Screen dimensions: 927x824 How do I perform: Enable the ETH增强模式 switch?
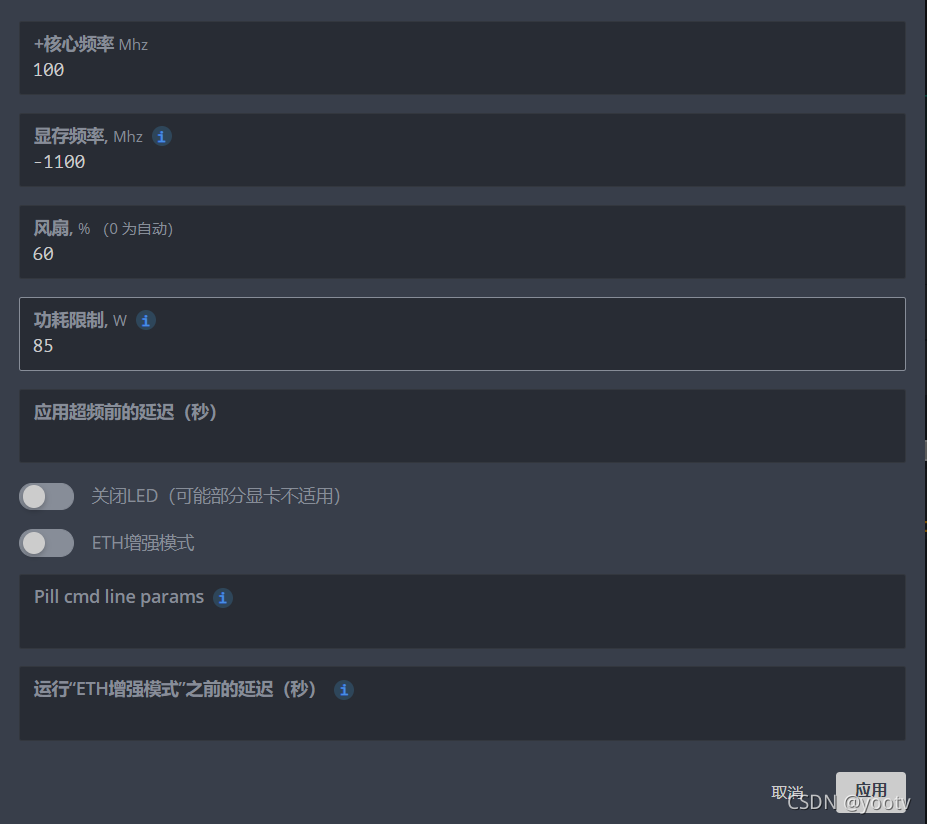tap(47, 543)
